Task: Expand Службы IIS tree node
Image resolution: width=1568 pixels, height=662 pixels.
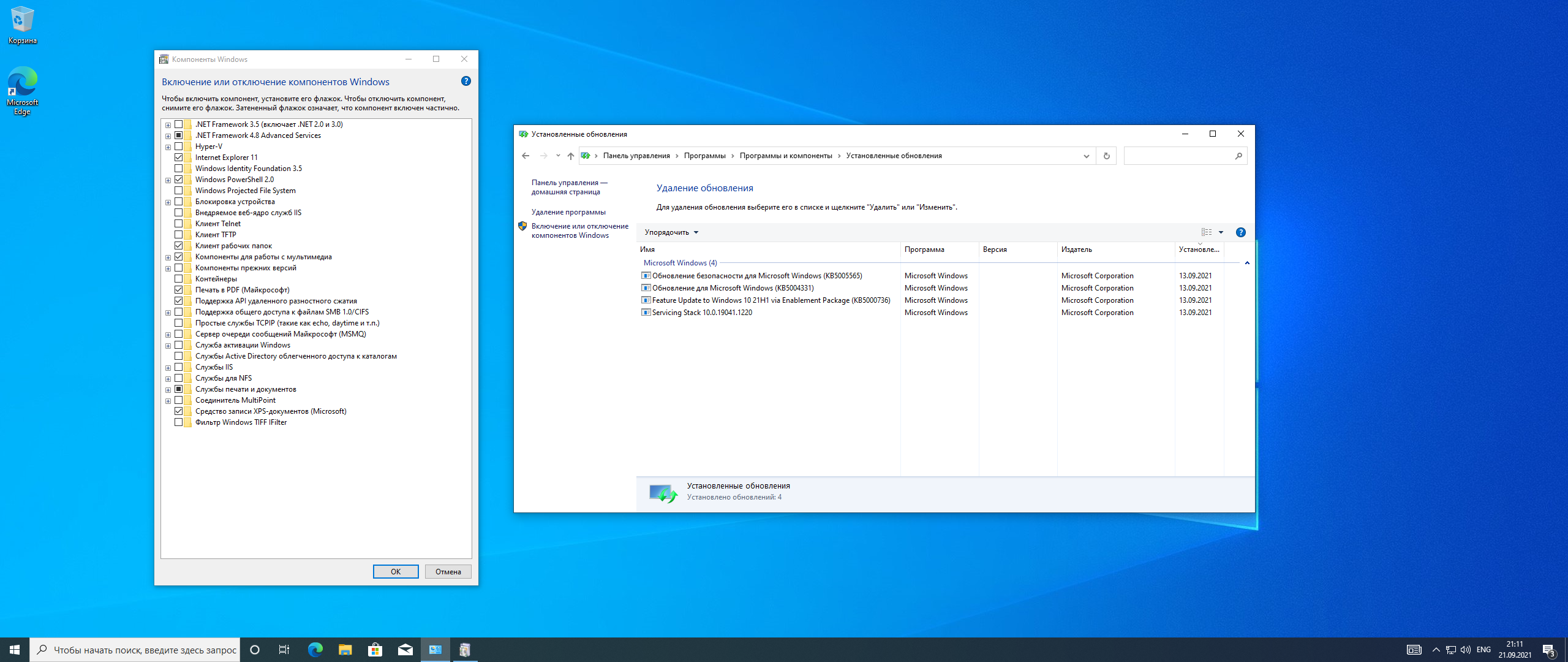Action: point(168,368)
